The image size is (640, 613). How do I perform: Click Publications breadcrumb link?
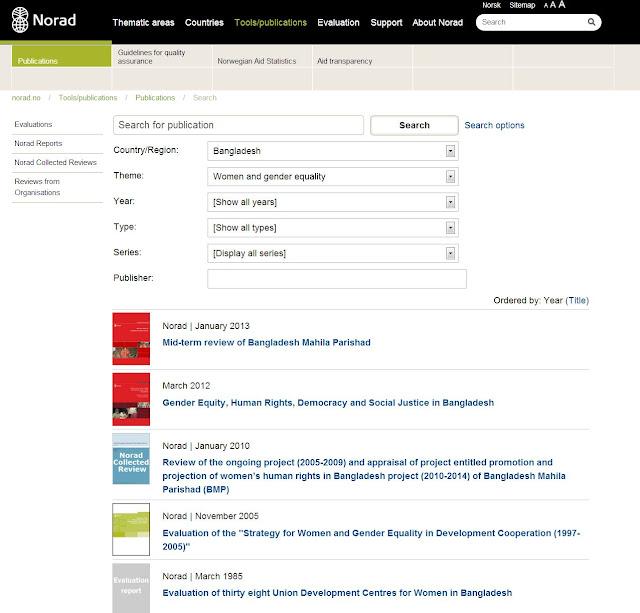click(x=155, y=98)
